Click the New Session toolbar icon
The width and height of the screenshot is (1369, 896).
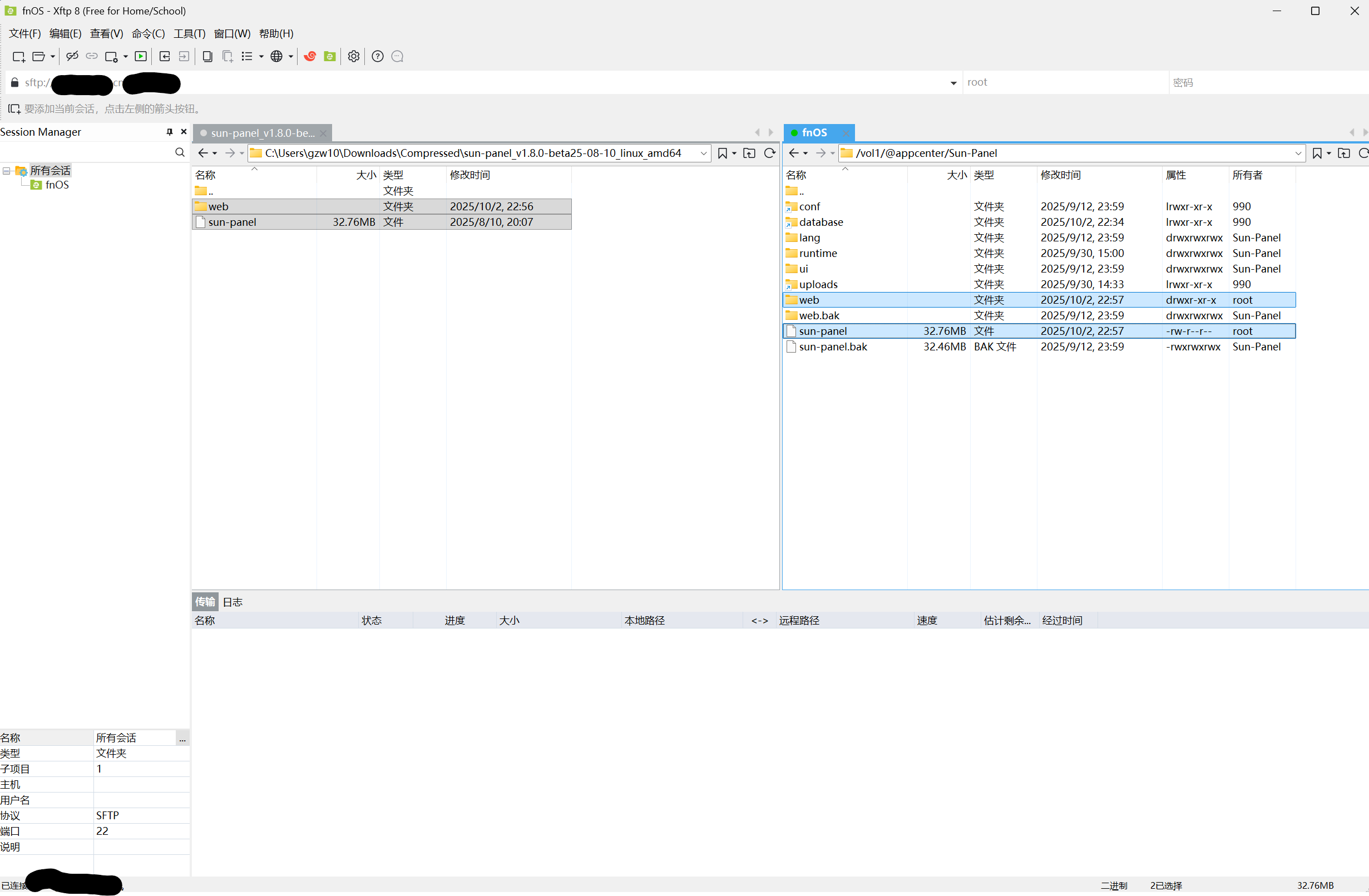tap(18, 56)
